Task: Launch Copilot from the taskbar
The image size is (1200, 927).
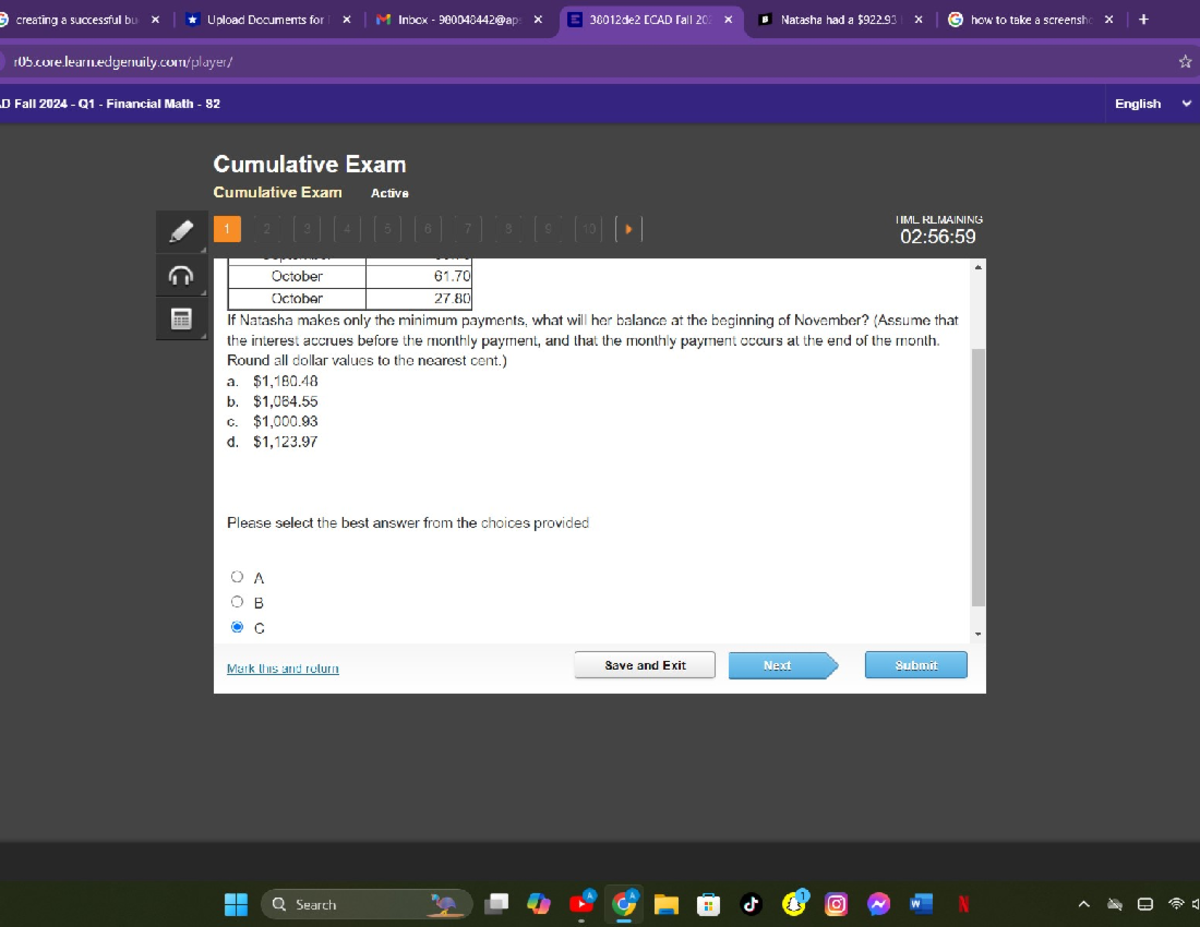Action: click(x=540, y=904)
